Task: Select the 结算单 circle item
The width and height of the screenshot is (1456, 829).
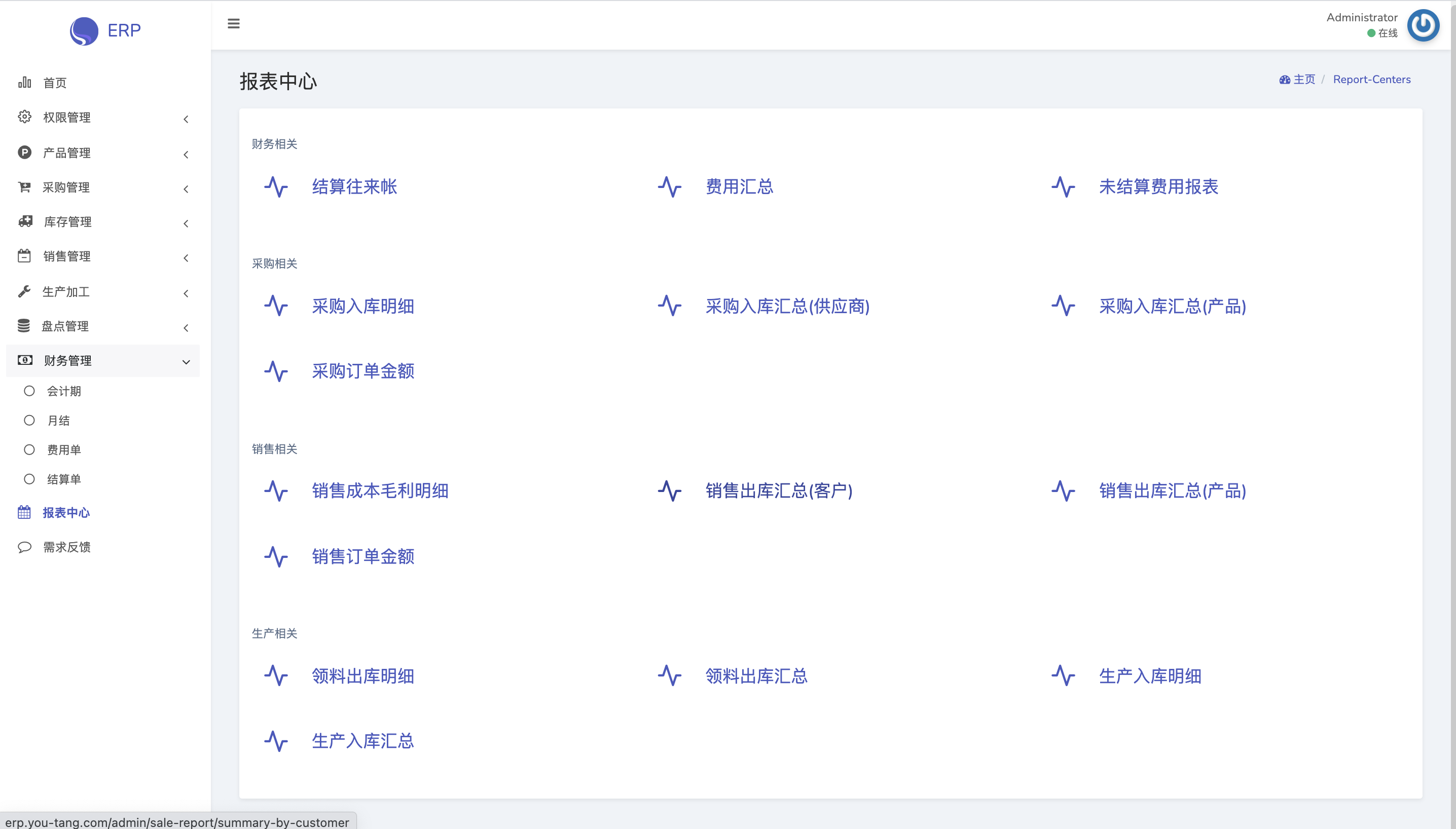Action: click(29, 479)
